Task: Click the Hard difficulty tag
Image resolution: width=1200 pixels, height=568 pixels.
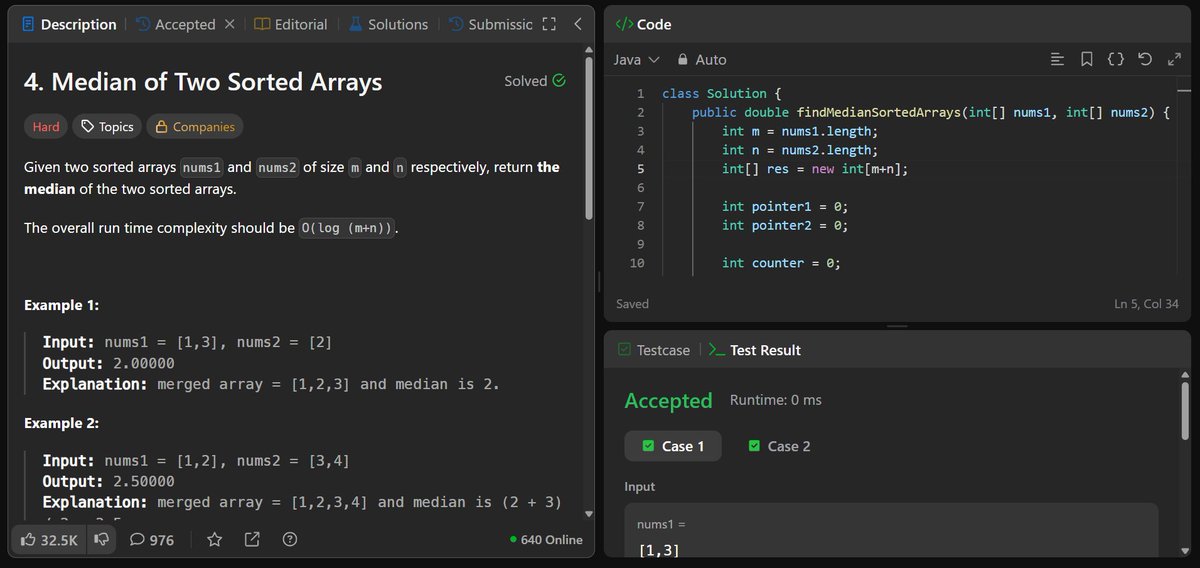Action: [x=46, y=127]
